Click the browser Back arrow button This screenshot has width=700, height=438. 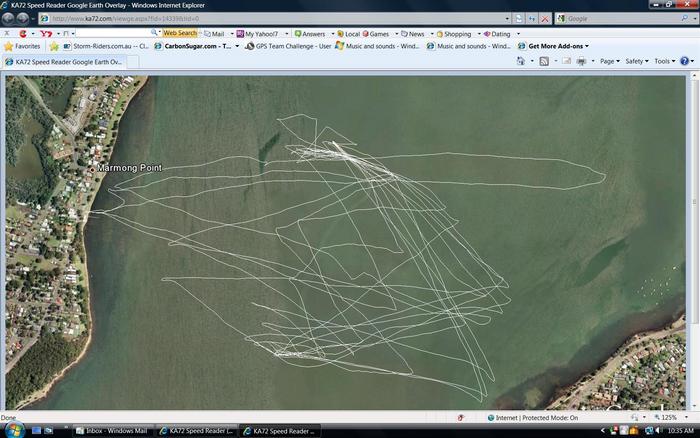coord(8,18)
